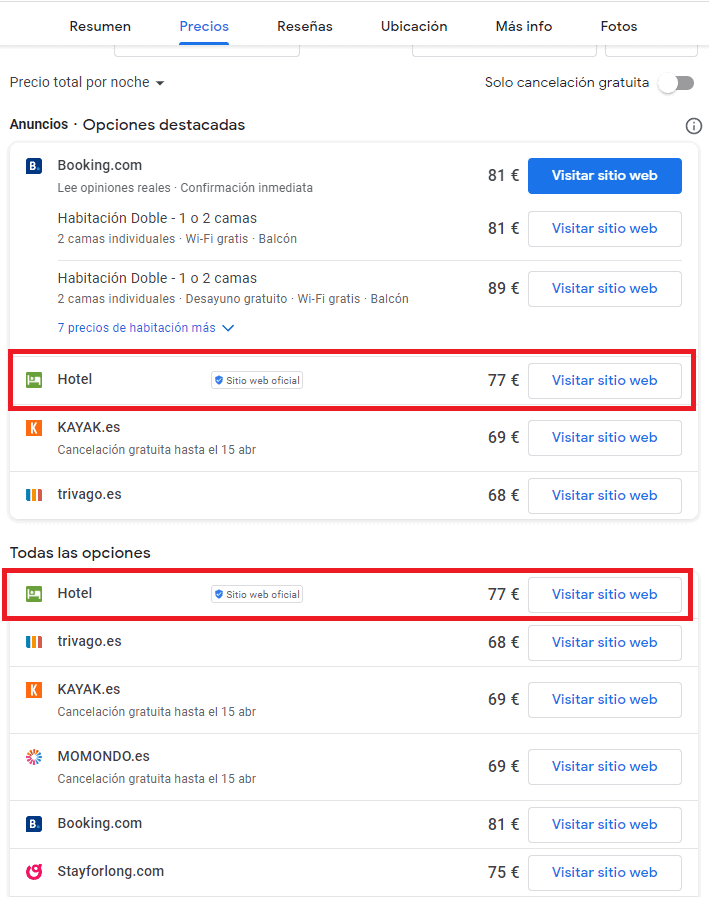Open Precio total por noche dropdown

click(87, 82)
